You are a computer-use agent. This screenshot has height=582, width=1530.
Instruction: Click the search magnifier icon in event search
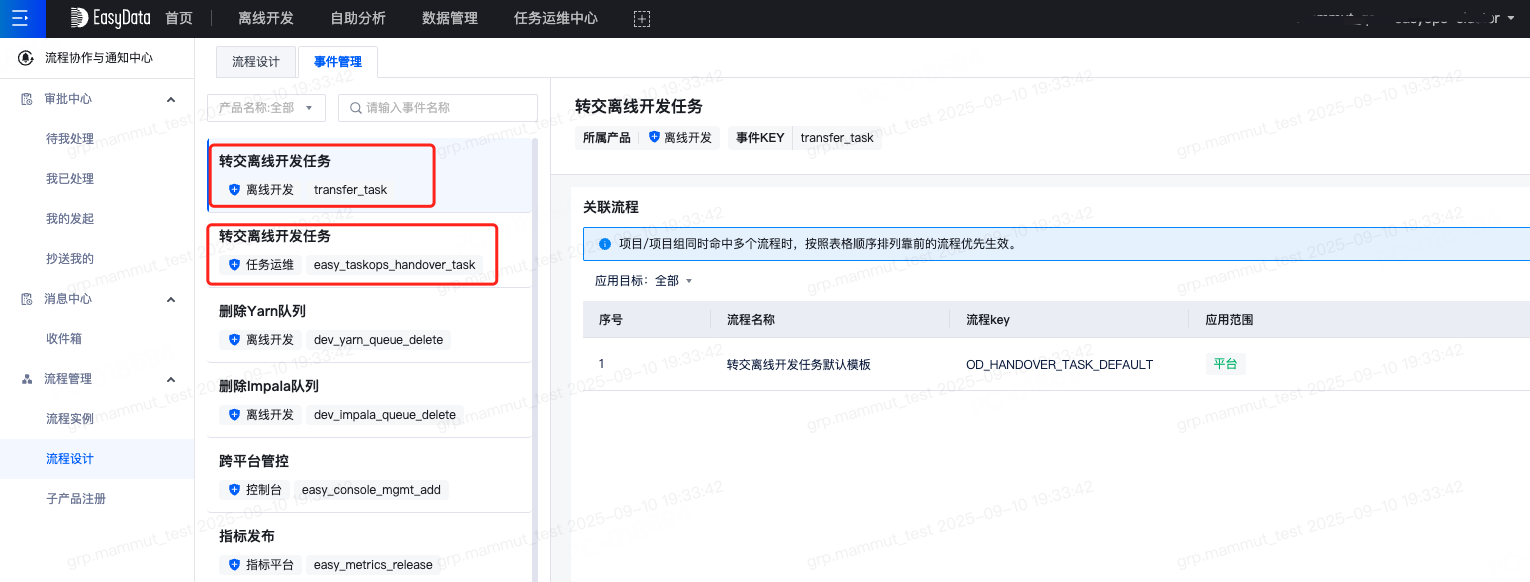click(355, 108)
